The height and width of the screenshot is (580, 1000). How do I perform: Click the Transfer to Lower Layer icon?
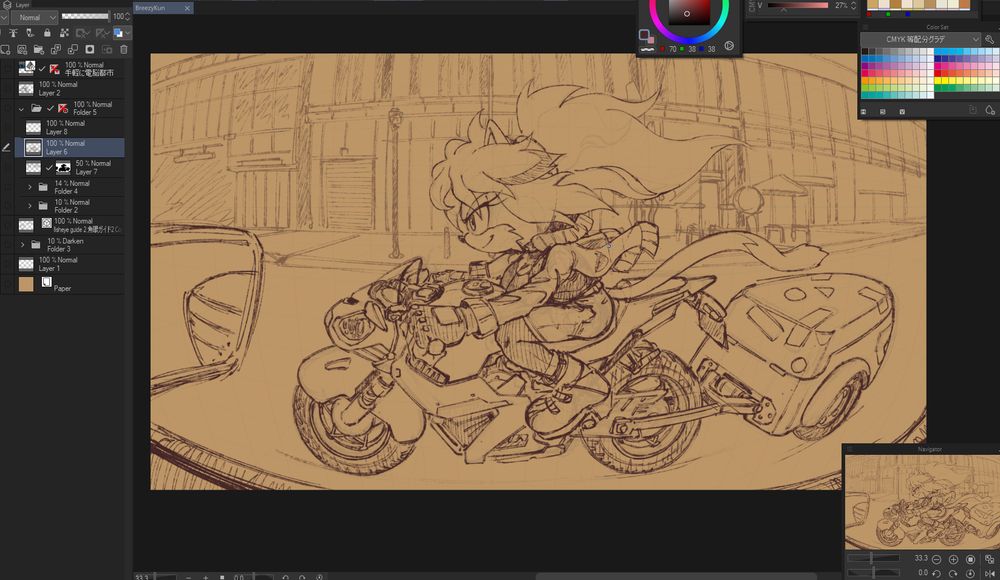coord(56,49)
